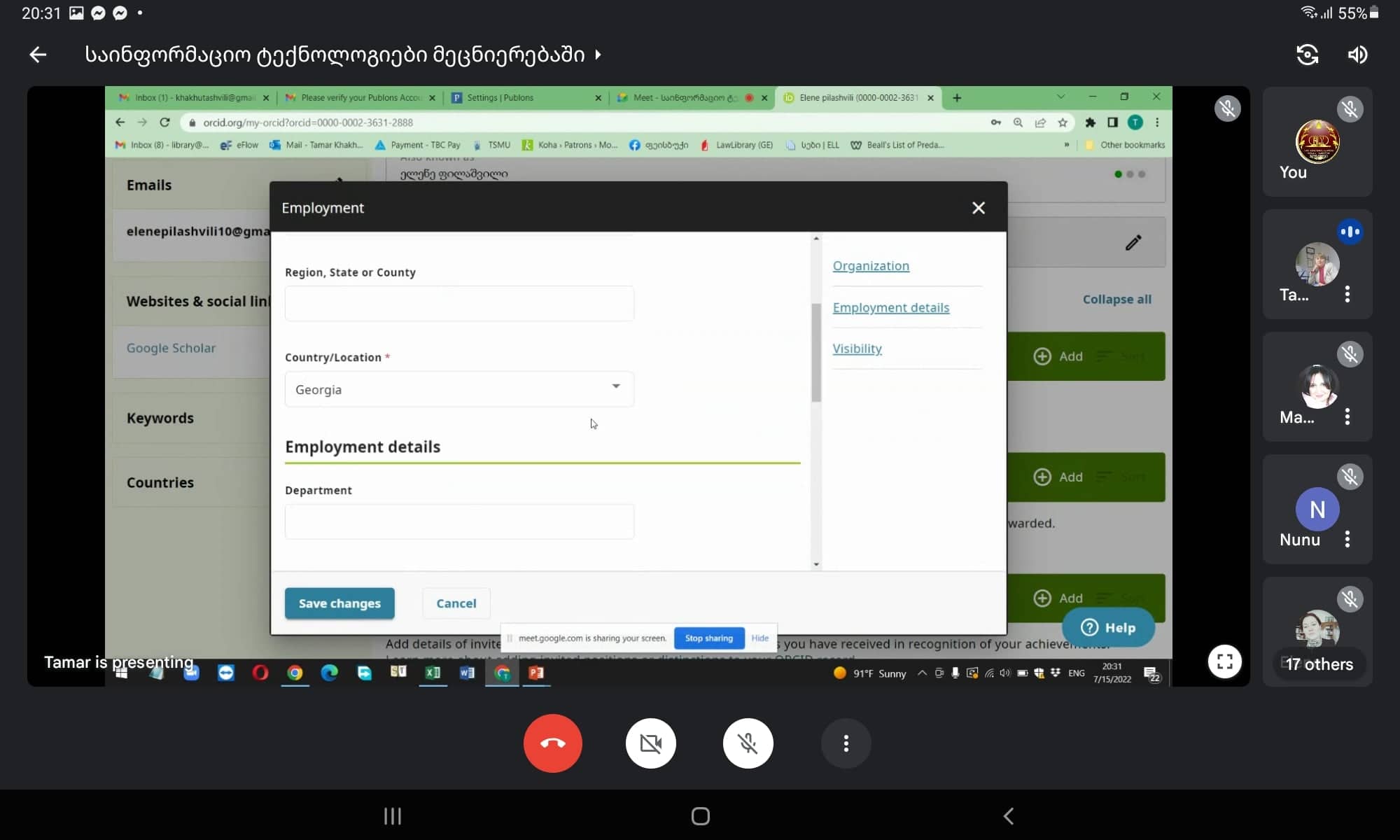Screen dimensions: 1400x840
Task: Toggle the camera off button
Action: pos(650,743)
